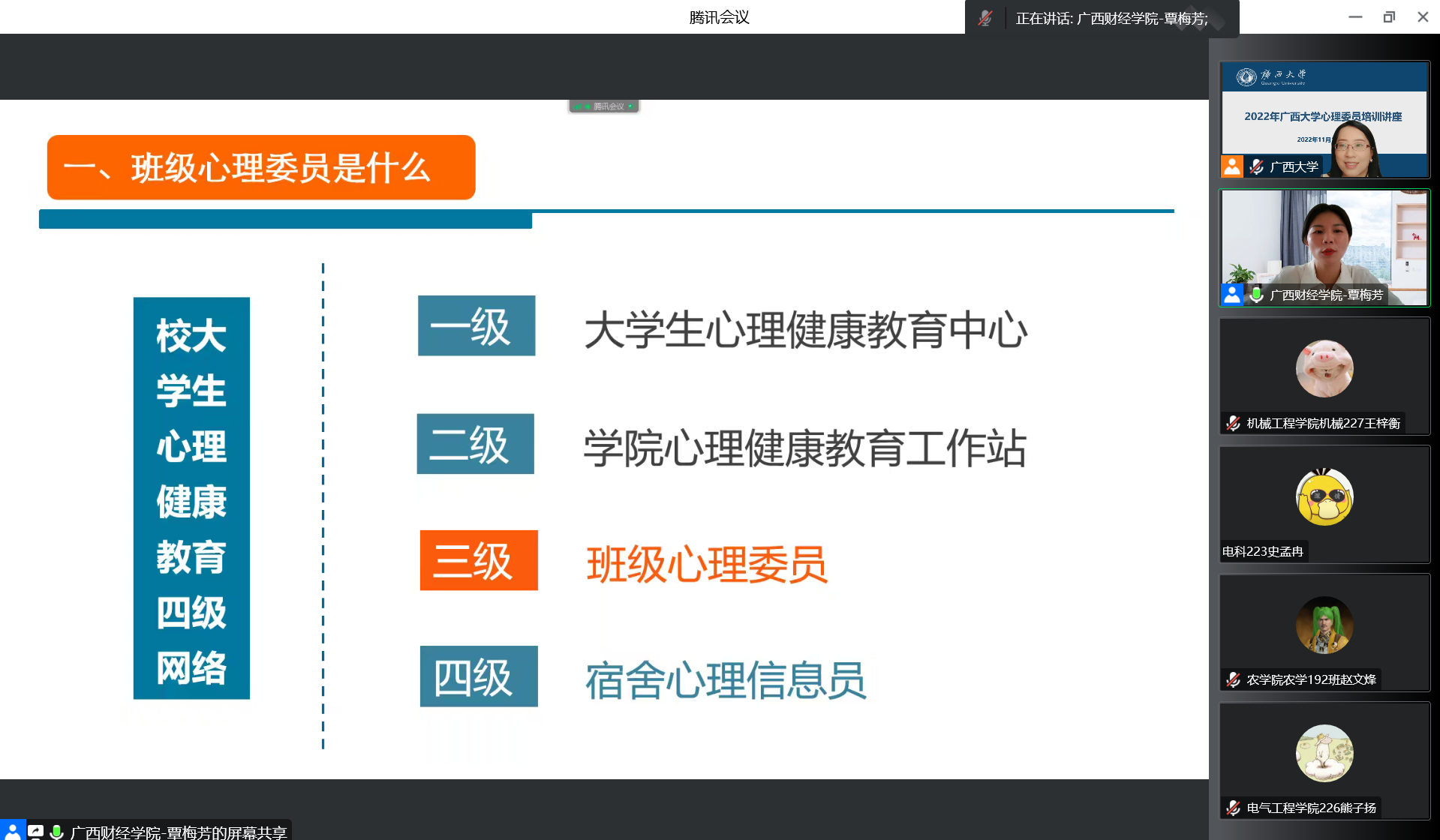Click floating 腾讯会议 status bar on slide
The height and width of the screenshot is (840, 1440).
click(604, 106)
